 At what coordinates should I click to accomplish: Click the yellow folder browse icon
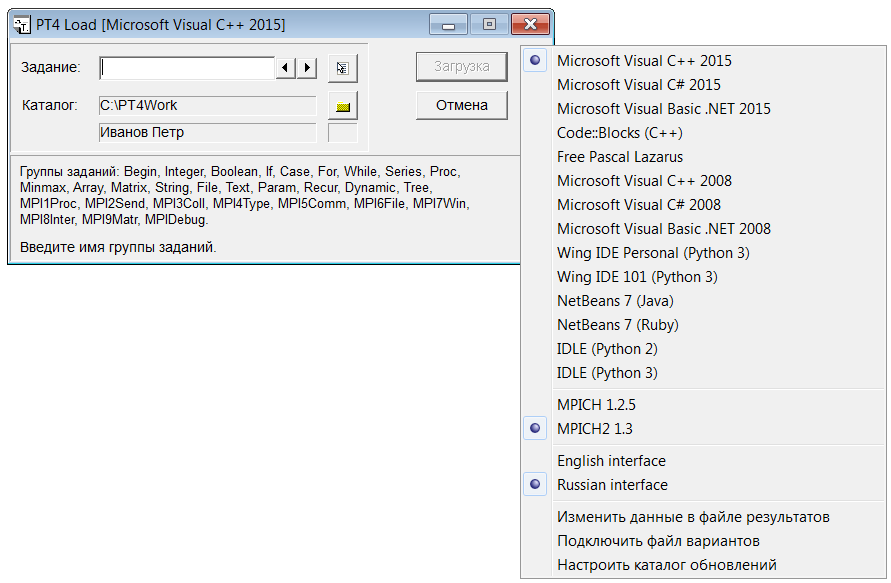coord(343,106)
